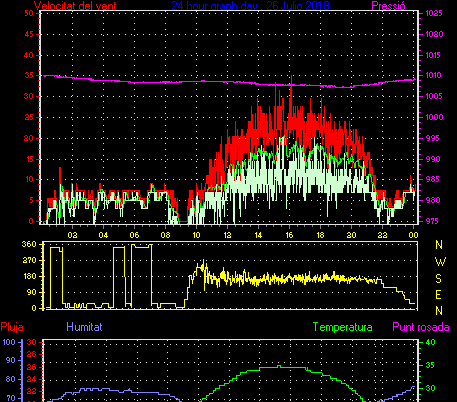Viewport: 457px width, 402px height.
Task: Click the 00 hour time marker
Action: pyautogui.click(x=413, y=235)
